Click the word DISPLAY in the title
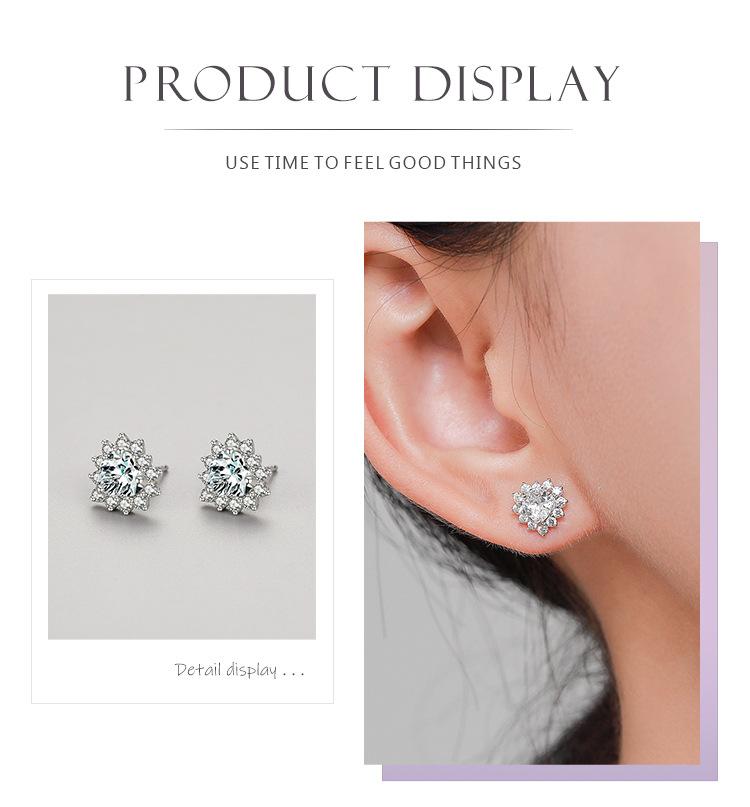 coord(516,83)
